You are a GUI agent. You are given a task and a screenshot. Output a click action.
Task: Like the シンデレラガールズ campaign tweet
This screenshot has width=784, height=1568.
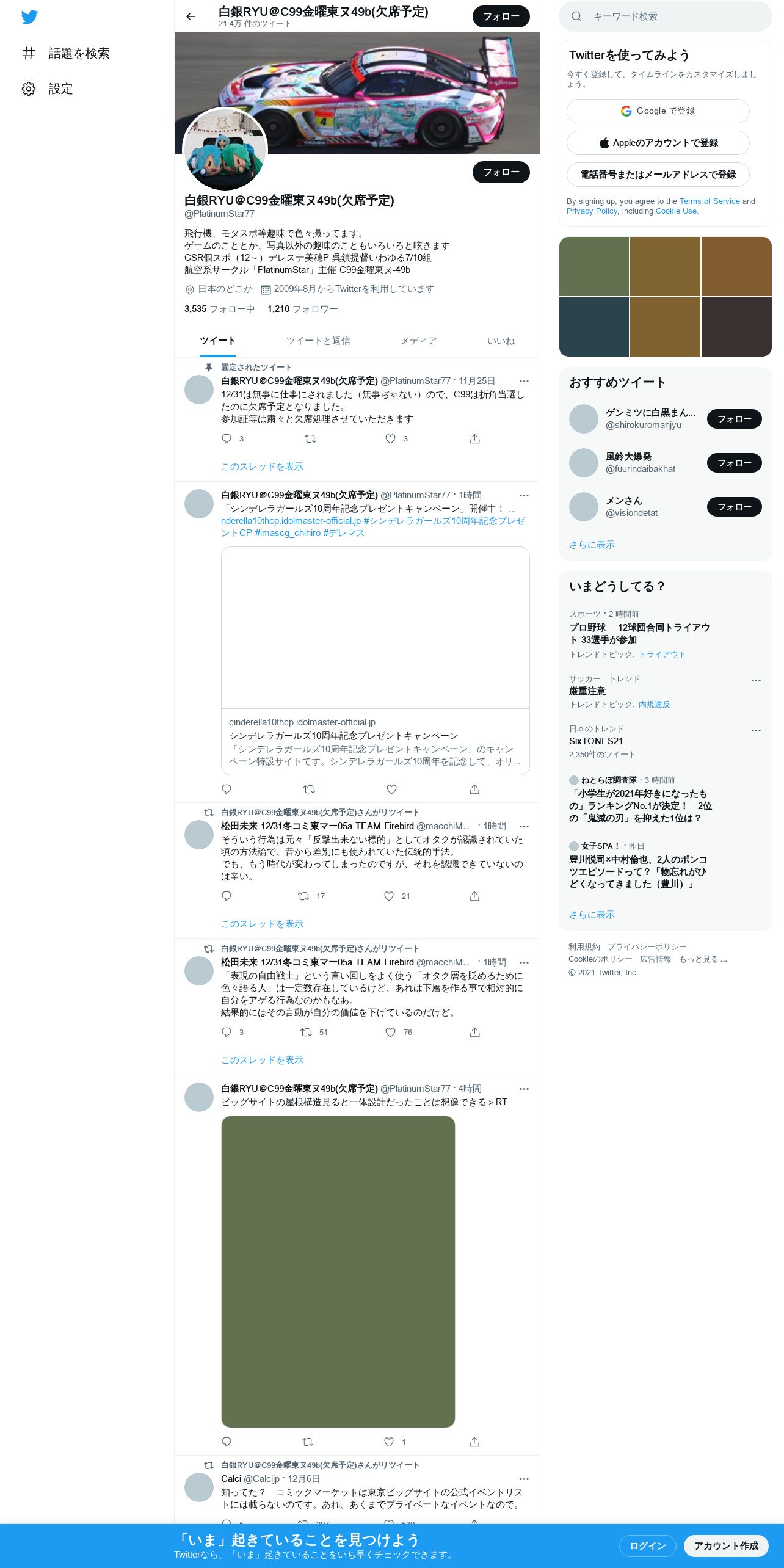392,789
